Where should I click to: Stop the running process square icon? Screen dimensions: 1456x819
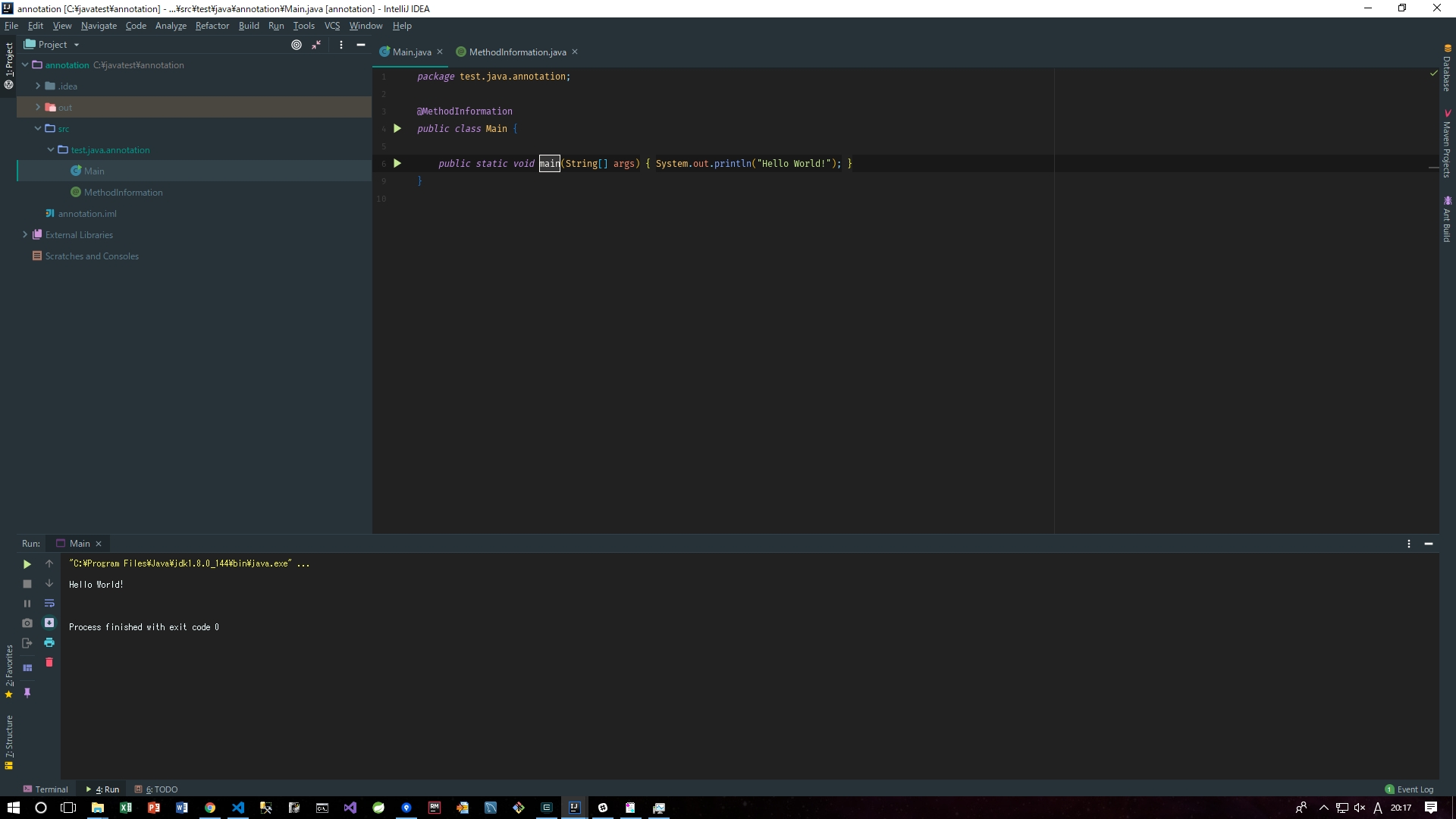point(27,584)
